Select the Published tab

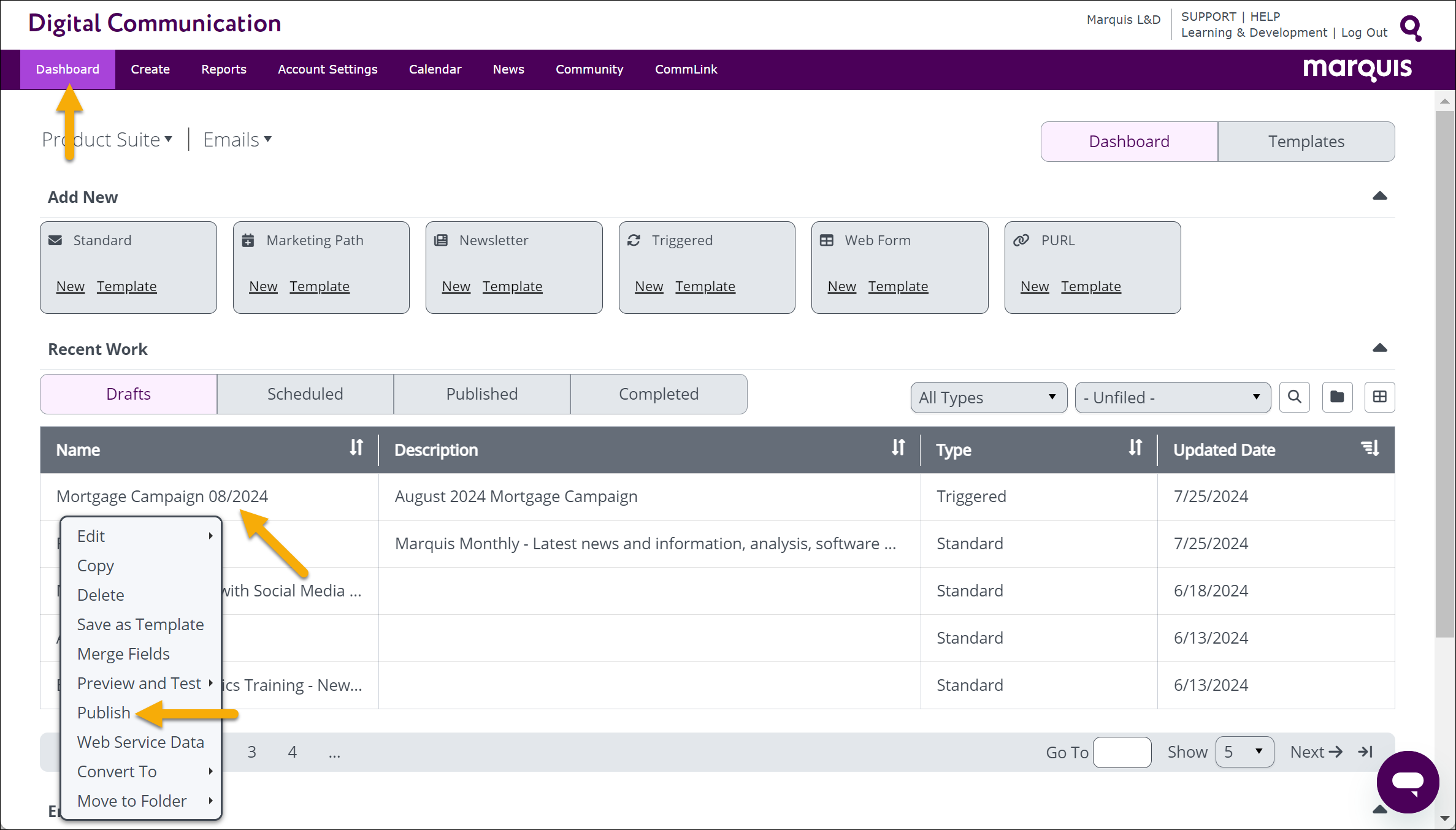coord(481,394)
